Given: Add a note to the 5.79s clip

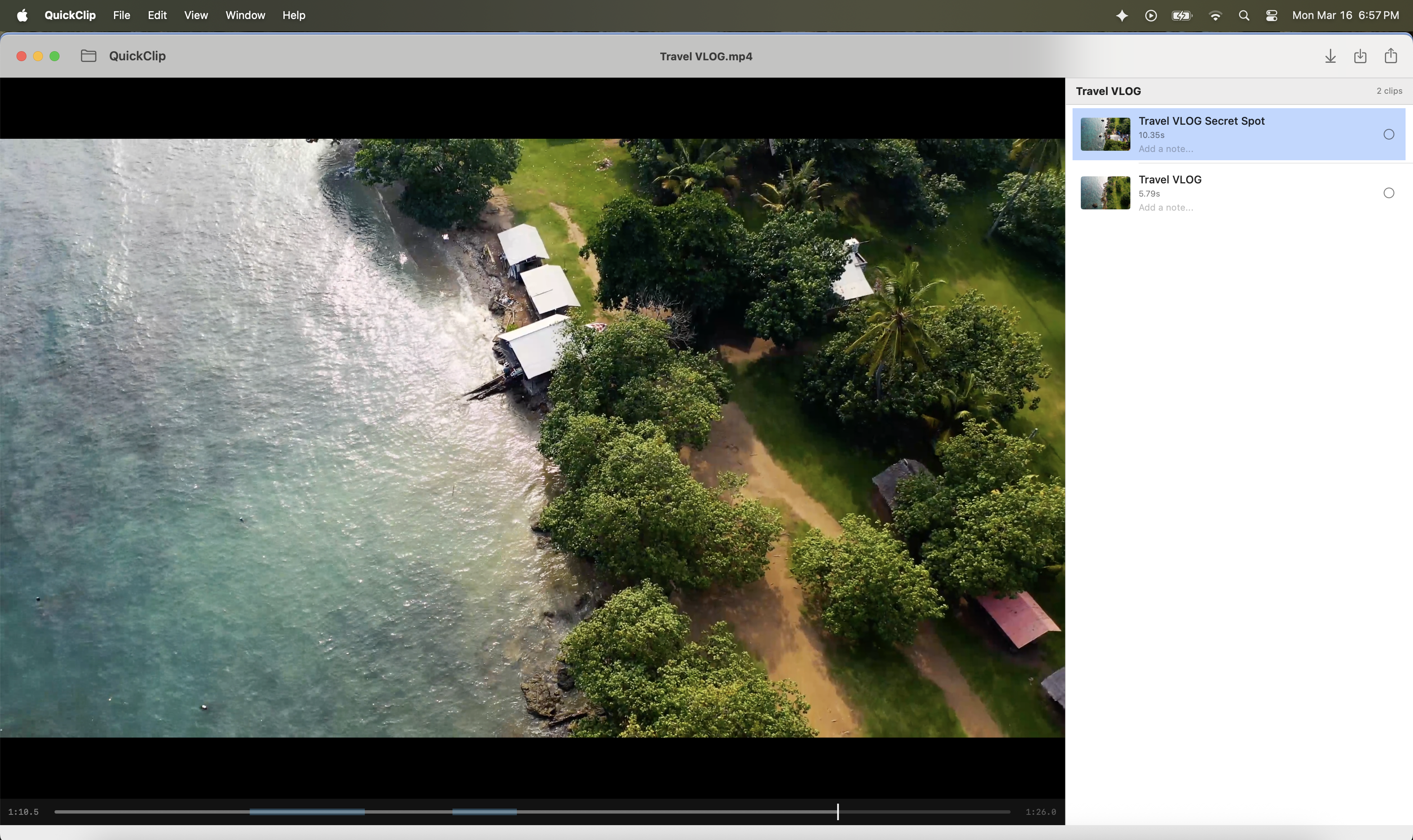Looking at the screenshot, I should pos(1166,208).
